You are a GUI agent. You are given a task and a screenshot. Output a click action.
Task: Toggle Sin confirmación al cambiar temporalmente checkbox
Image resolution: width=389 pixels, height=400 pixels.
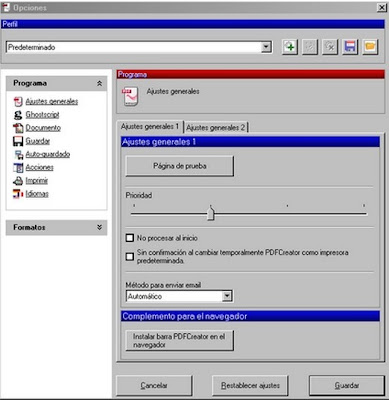click(130, 256)
